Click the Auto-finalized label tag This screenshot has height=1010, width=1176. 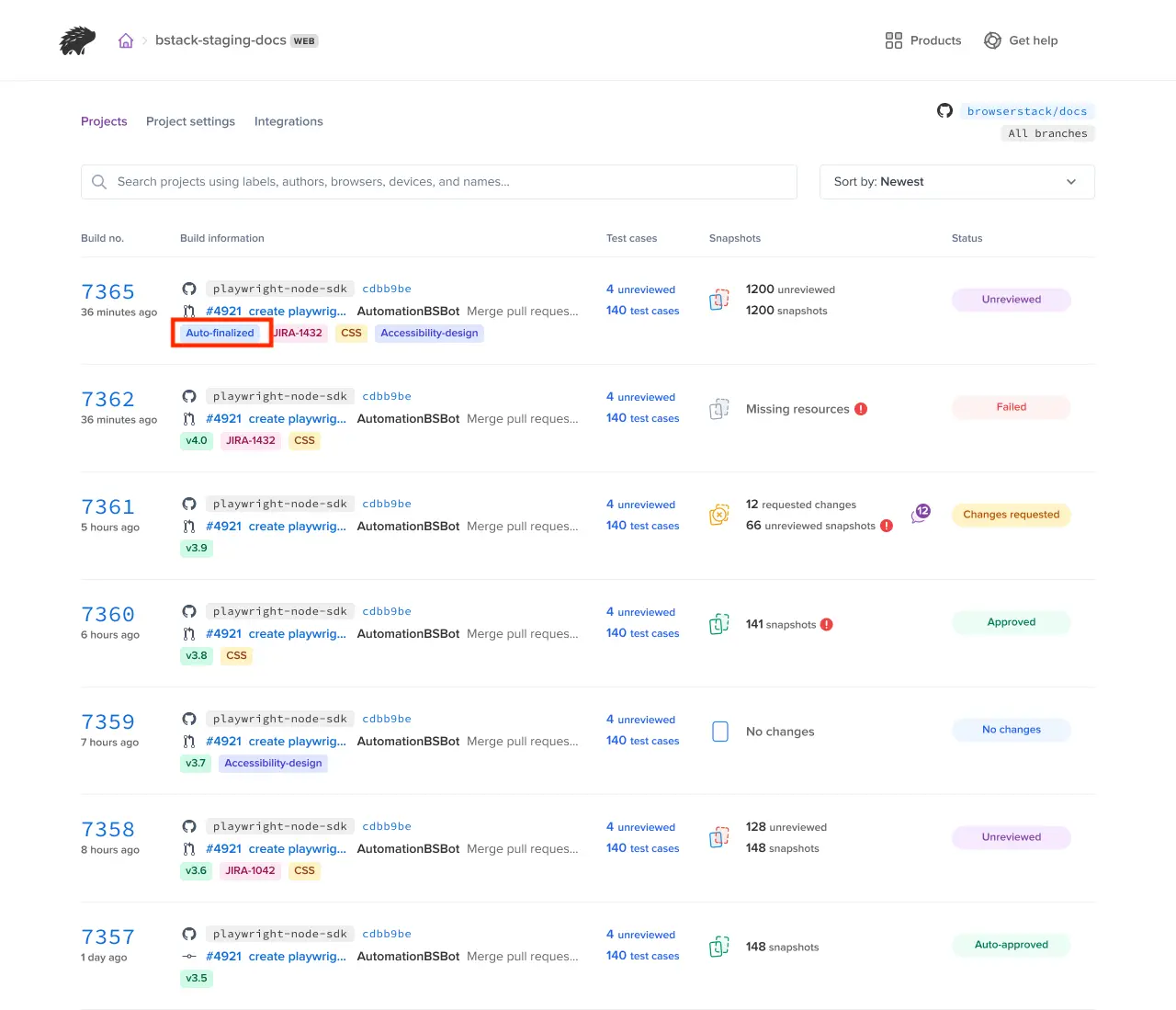220,333
